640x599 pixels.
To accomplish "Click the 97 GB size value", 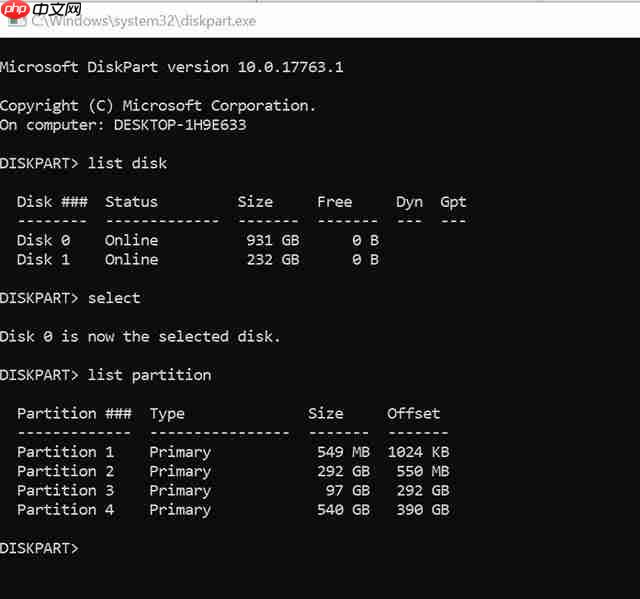I will point(348,490).
